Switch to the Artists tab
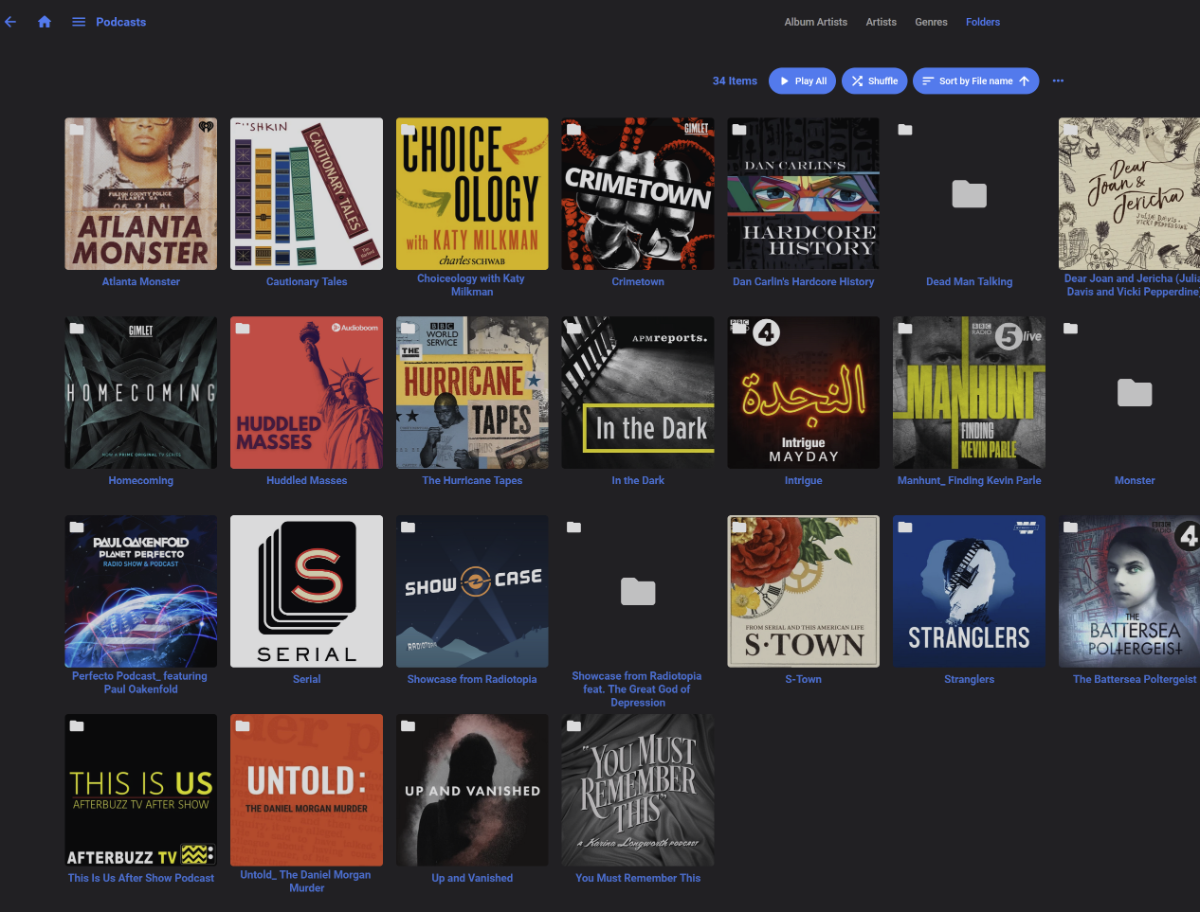Viewport: 1200px width, 912px height. click(x=881, y=22)
